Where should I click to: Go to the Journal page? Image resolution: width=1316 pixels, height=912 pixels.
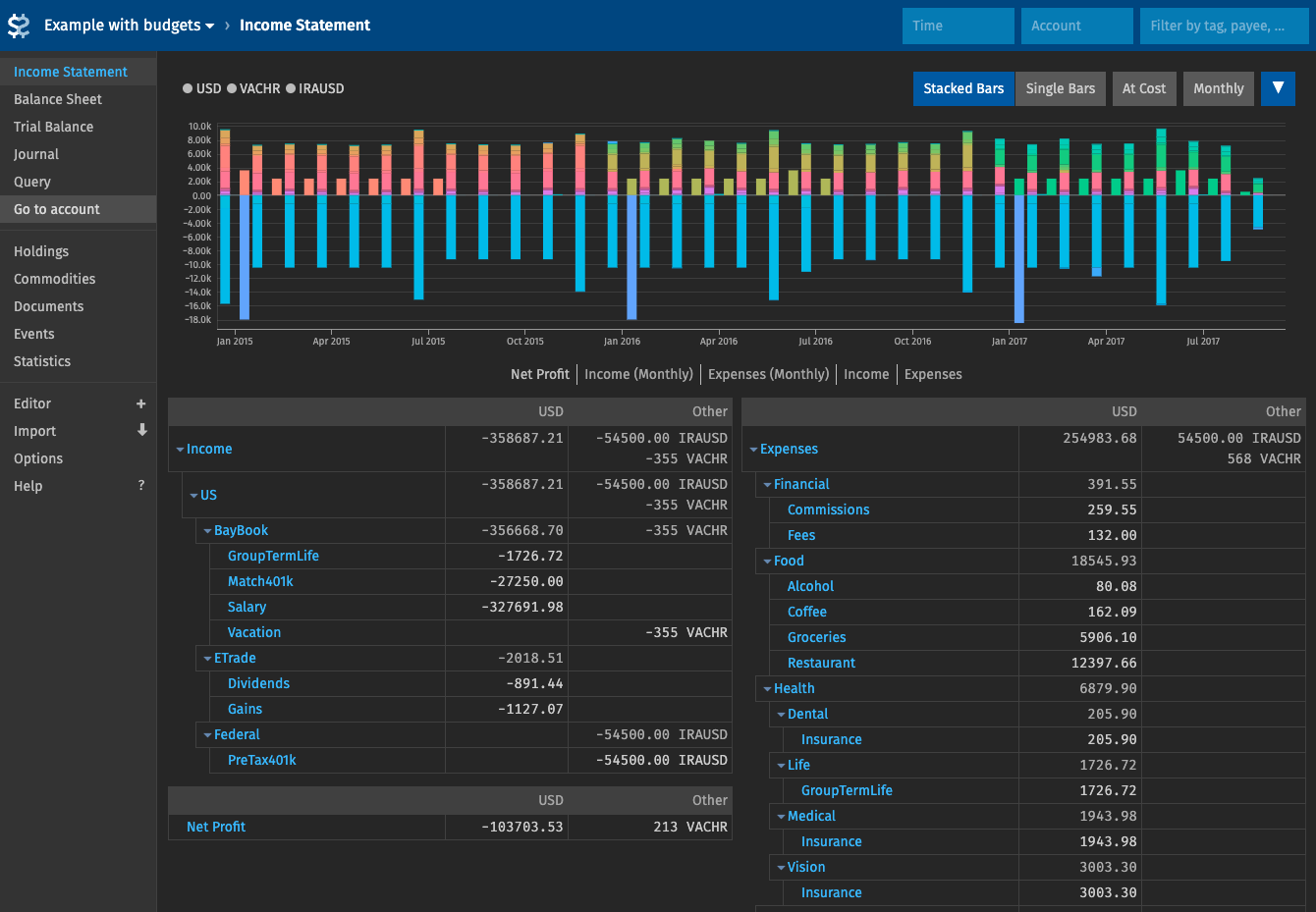[78, 154]
